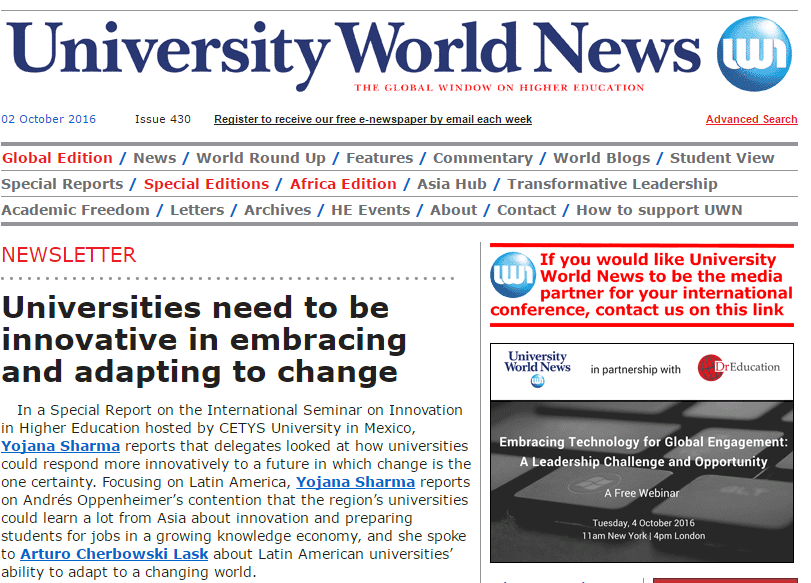The image size is (811, 583).
Task: Go to Academic Freedom section
Action: pyautogui.click(x=75, y=210)
